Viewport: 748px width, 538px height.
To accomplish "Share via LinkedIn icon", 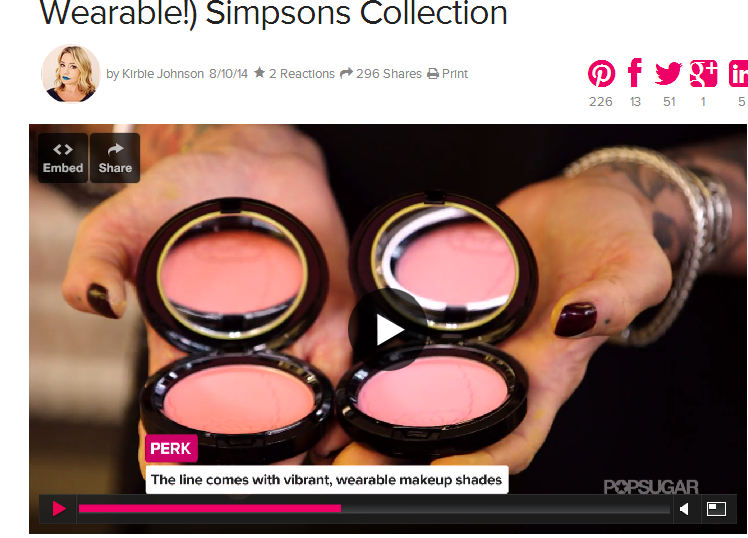I will click(x=738, y=73).
